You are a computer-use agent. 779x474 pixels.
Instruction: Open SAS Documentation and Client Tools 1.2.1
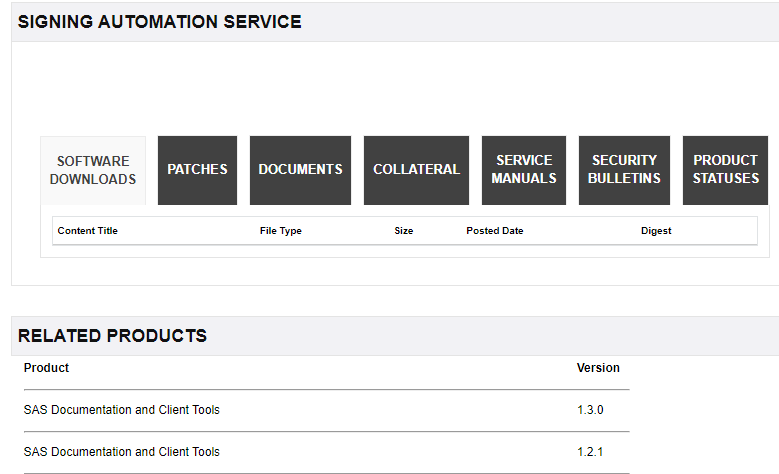122,452
